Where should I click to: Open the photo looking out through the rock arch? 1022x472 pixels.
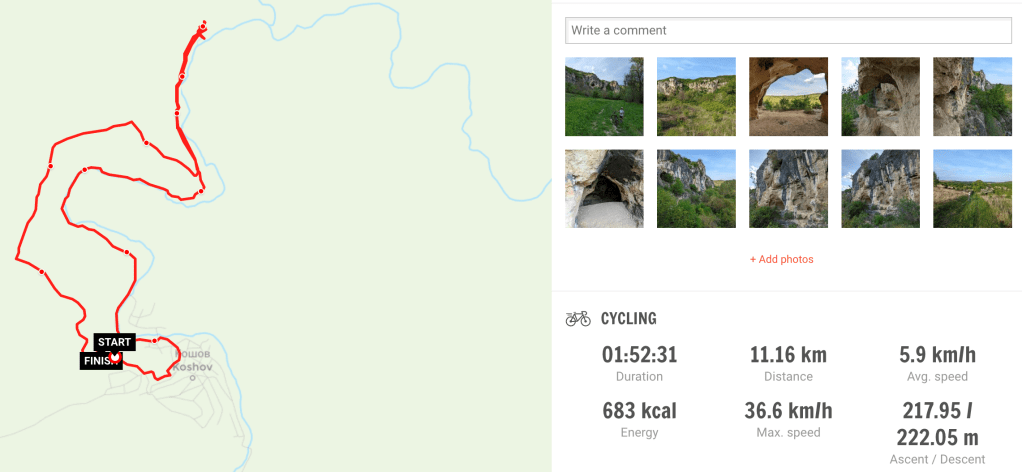pos(788,96)
